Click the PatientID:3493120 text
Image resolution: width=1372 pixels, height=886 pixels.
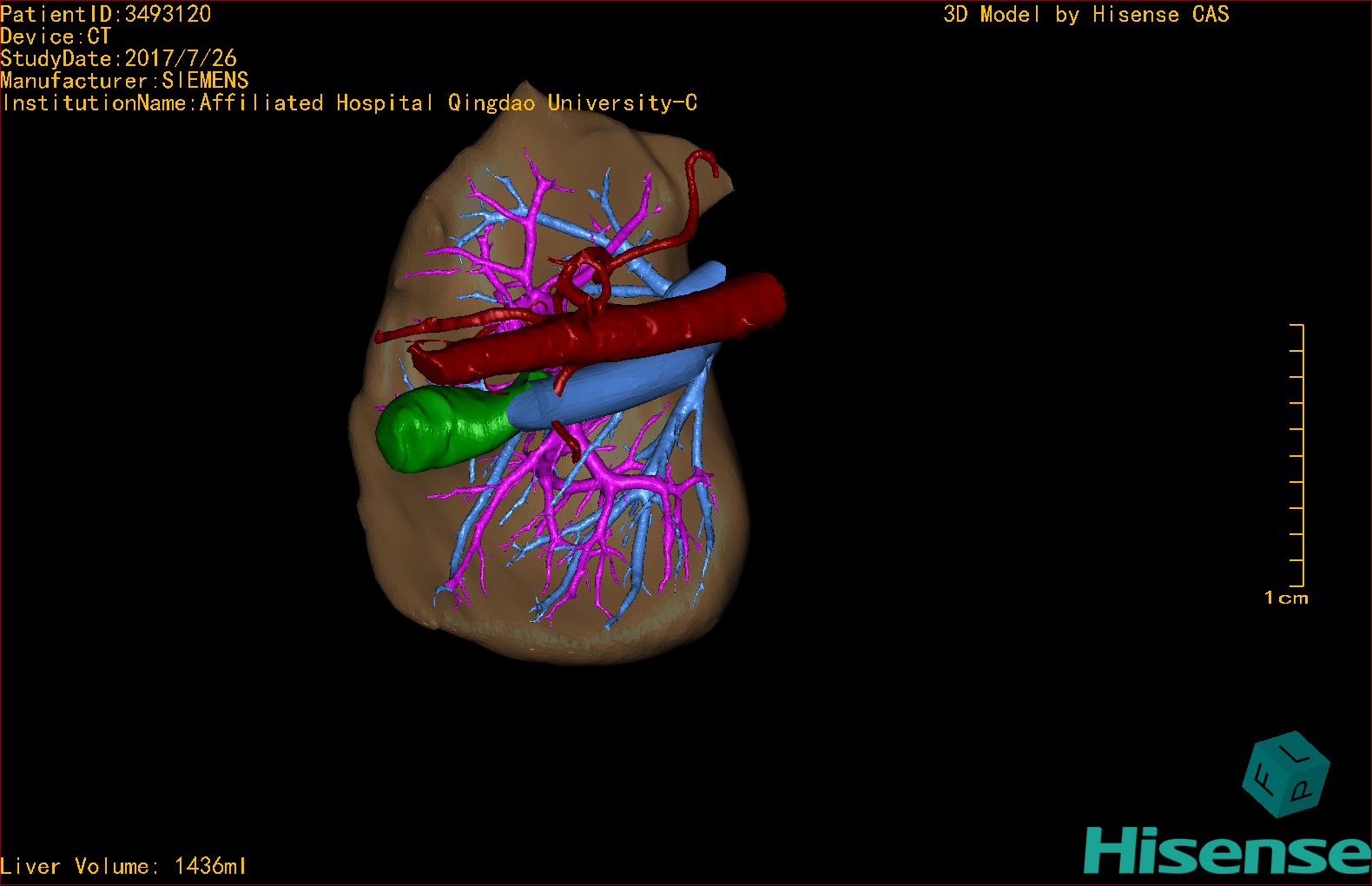pos(105,14)
